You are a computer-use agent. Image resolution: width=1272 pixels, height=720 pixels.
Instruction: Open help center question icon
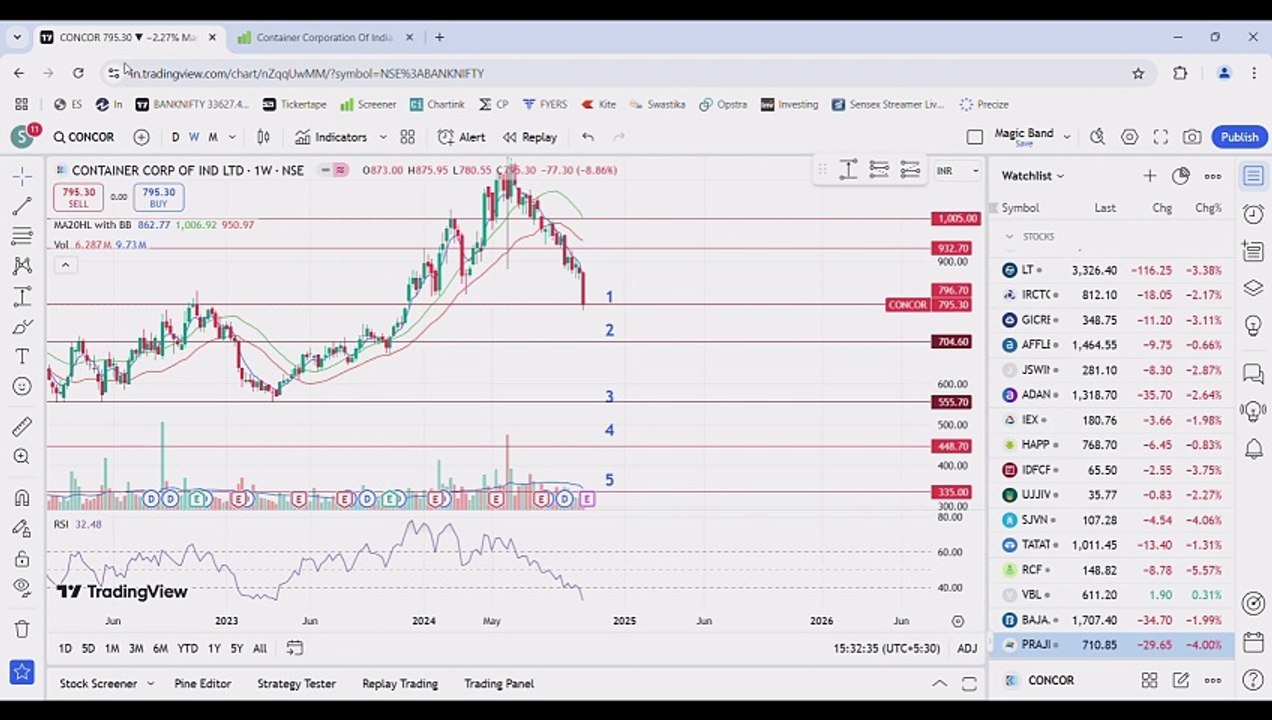click(1253, 681)
